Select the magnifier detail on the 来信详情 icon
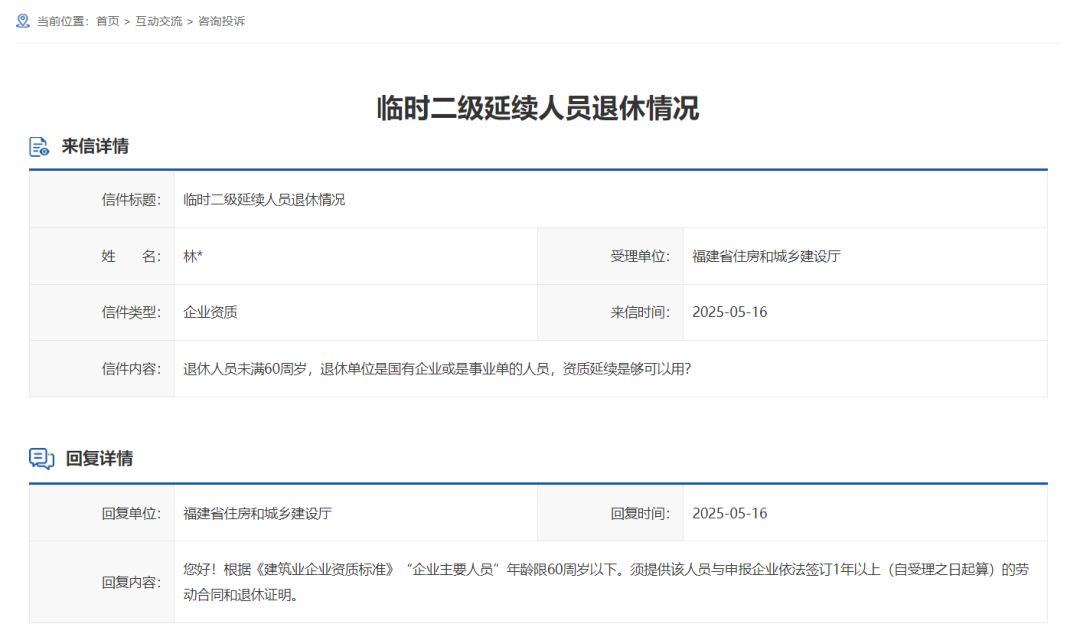The width and height of the screenshot is (1080, 634). [44, 151]
